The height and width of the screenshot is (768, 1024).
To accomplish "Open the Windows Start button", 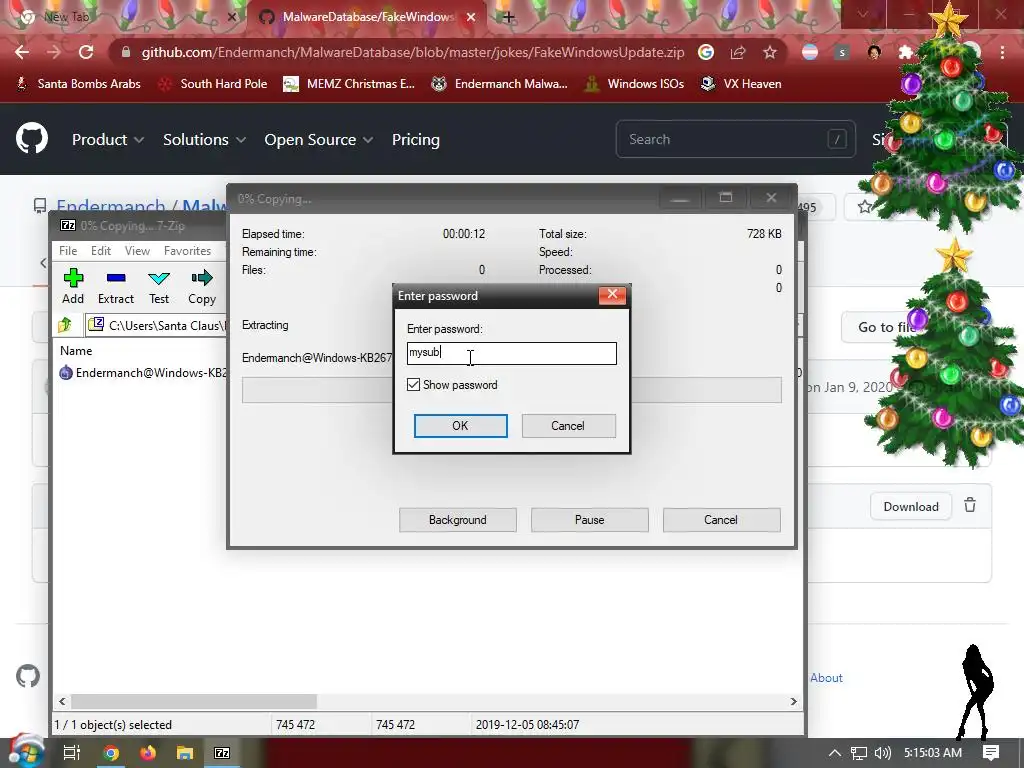I will coord(25,752).
